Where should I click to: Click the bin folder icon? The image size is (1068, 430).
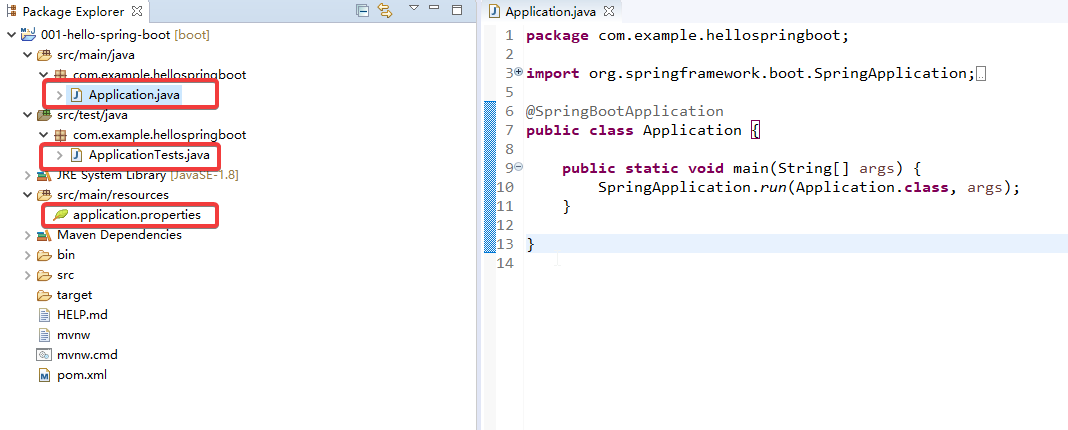pyautogui.click(x=44, y=256)
